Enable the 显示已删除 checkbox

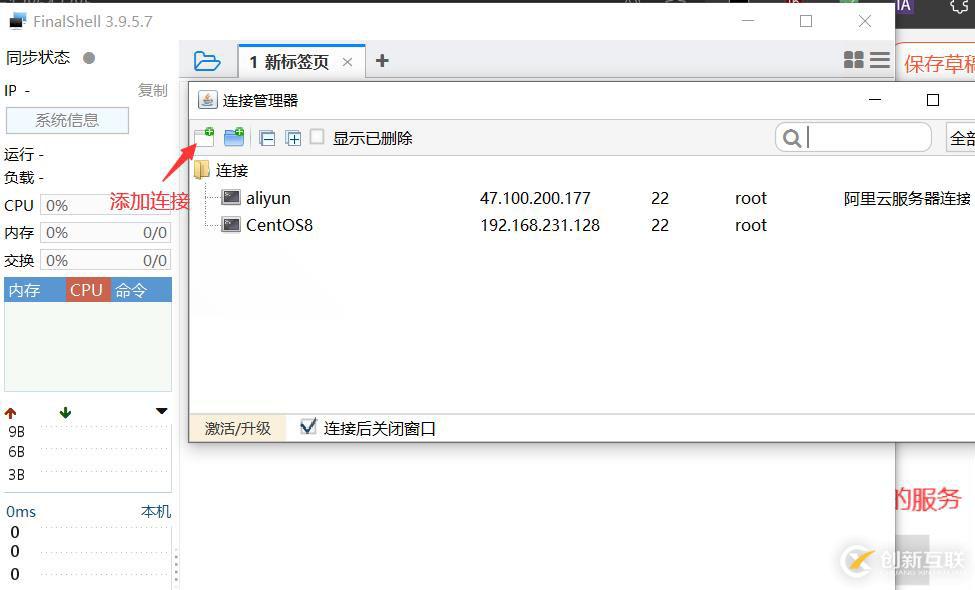[316, 138]
